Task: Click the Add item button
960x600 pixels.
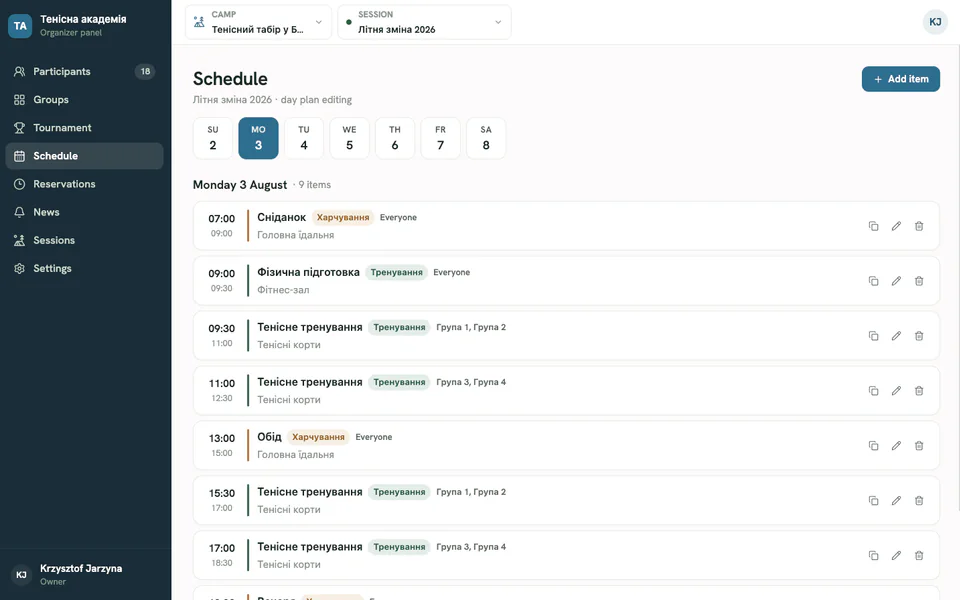Action: point(901,79)
